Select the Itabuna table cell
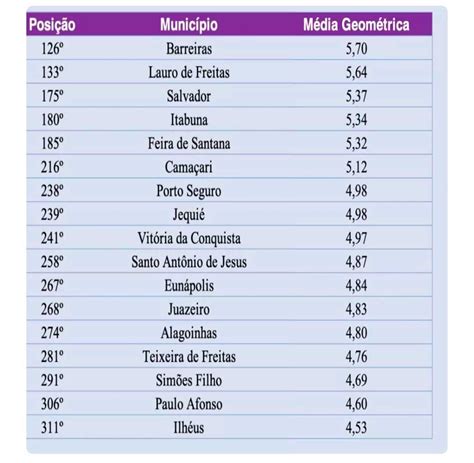This screenshot has height=463, width=474. click(x=189, y=120)
